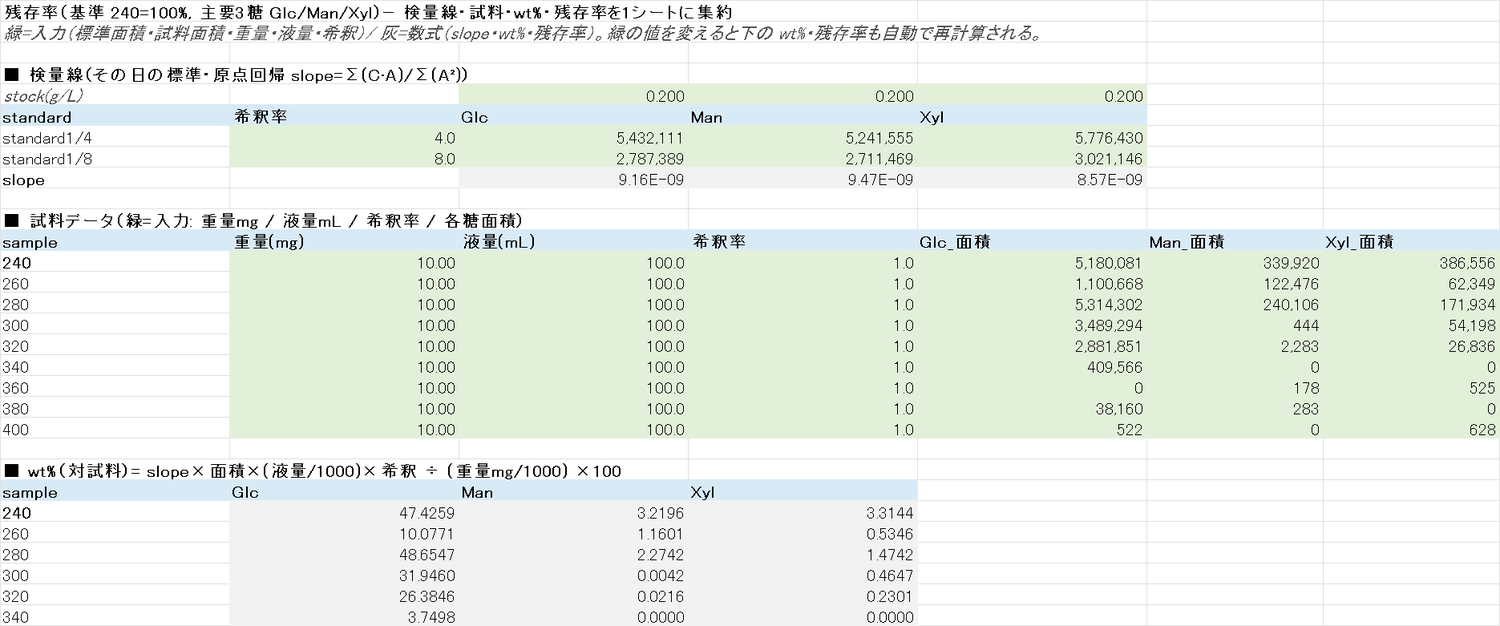Click the standard1/4 row label
This screenshot has width=1500, height=626.
[x=114, y=138]
